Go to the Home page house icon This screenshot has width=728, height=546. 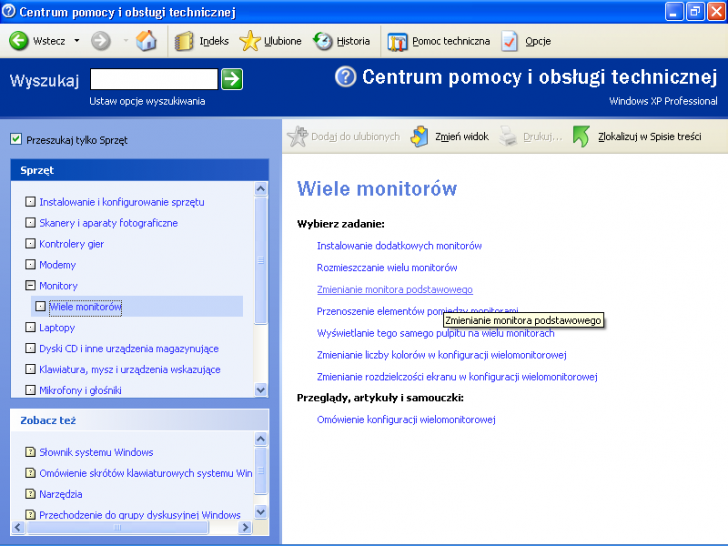point(146,41)
